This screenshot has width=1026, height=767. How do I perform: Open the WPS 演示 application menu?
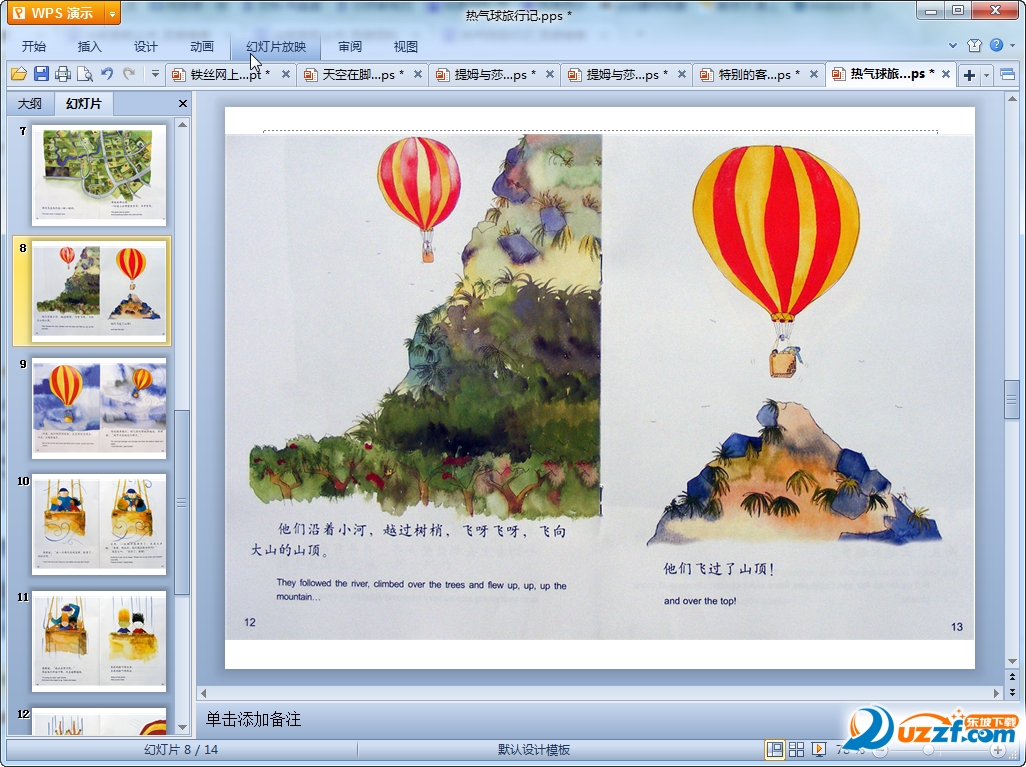[x=56, y=12]
